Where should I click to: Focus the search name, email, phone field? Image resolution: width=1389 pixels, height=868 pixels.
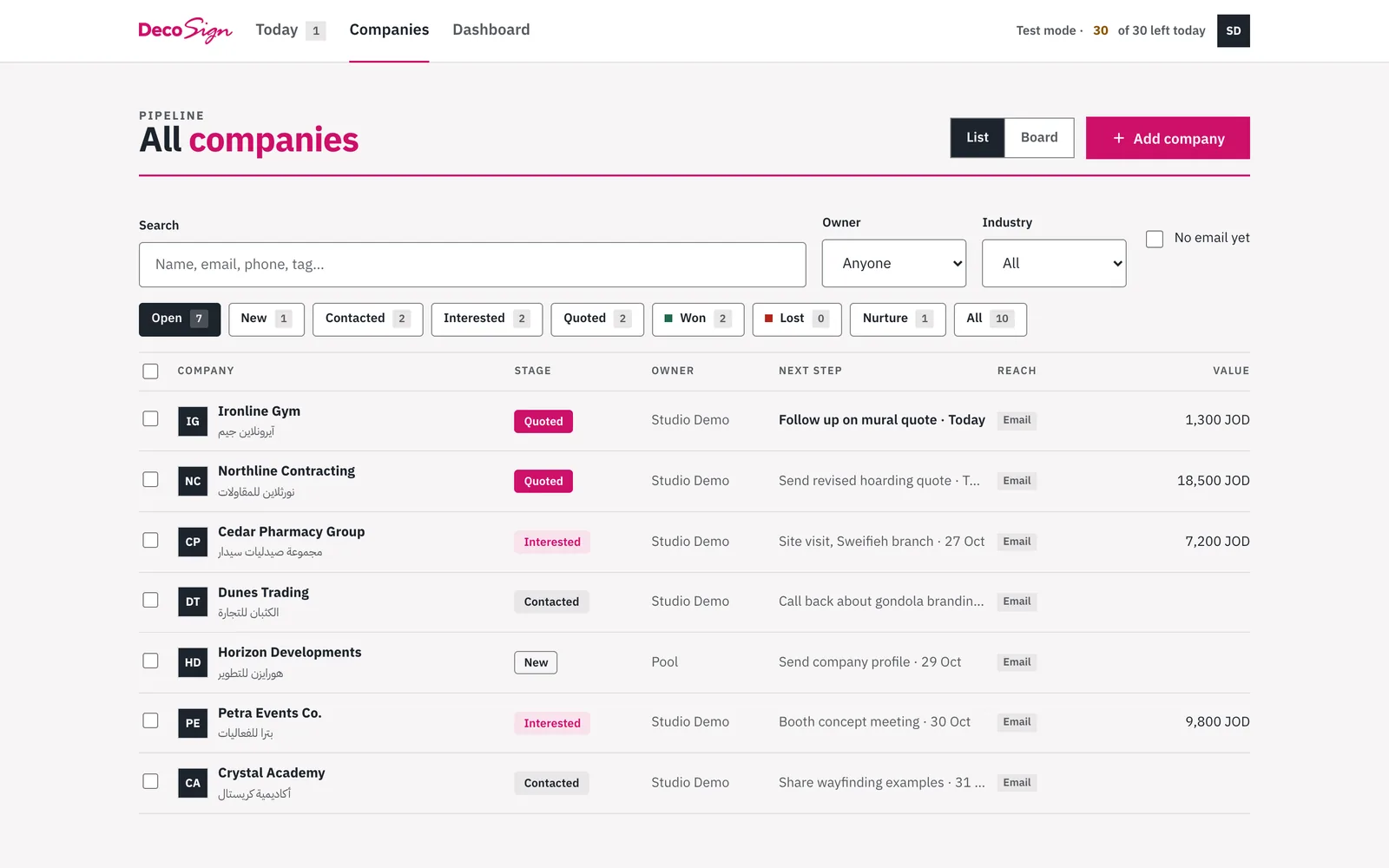[x=472, y=265]
